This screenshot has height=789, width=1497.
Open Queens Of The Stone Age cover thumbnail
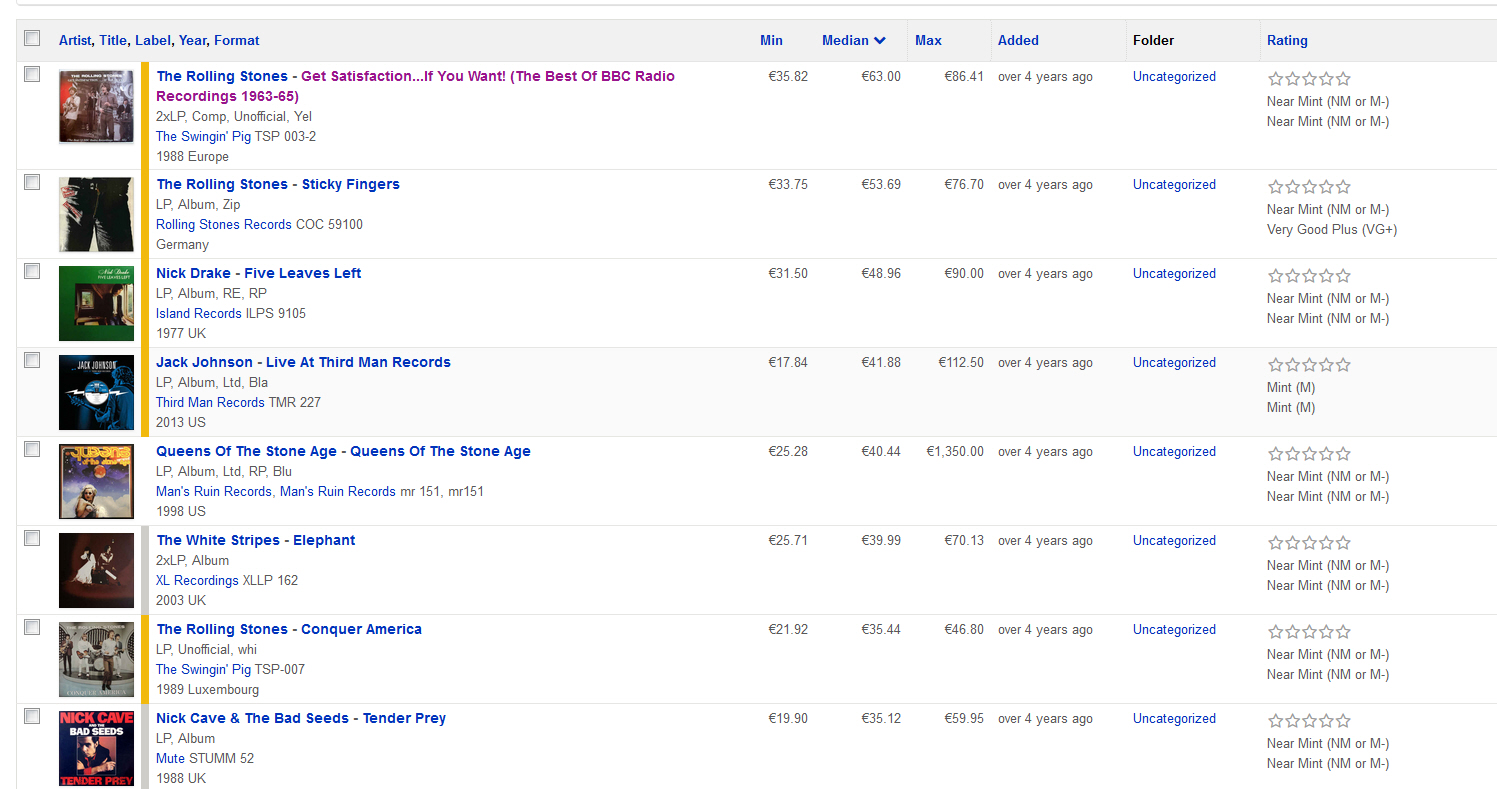pos(96,482)
